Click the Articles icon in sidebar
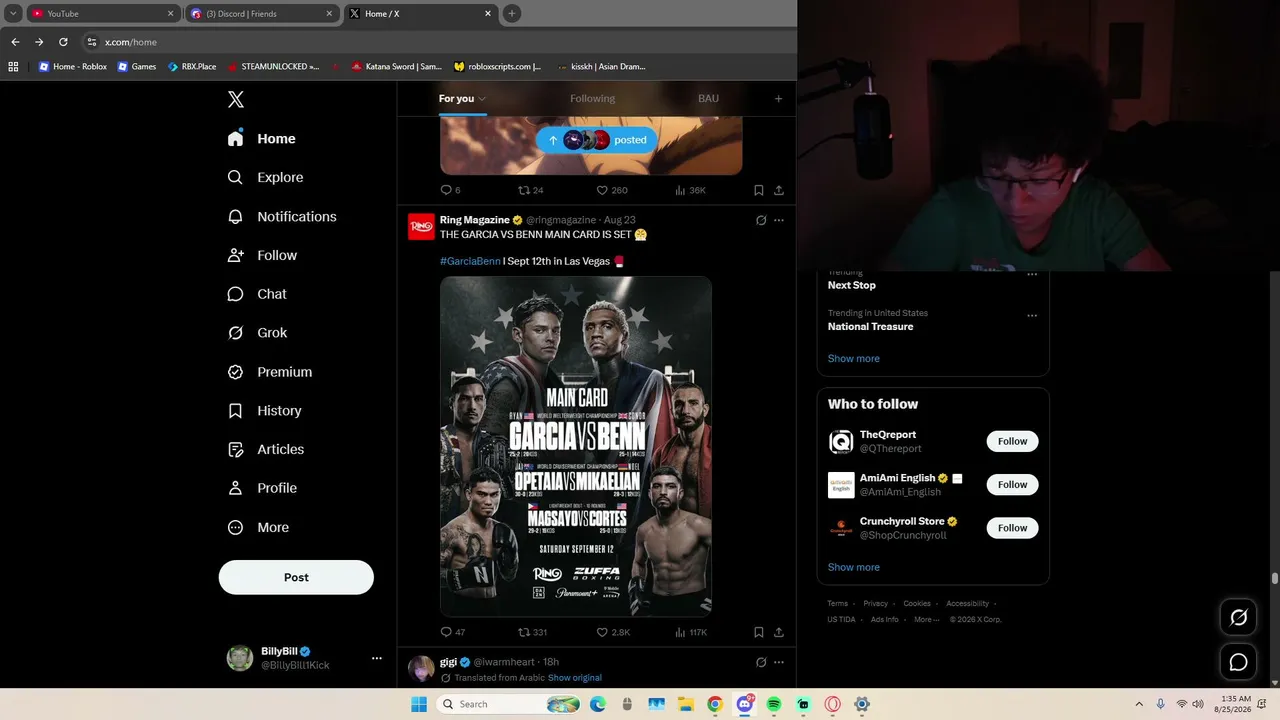Screen dimensions: 1280x720 click(x=235, y=449)
